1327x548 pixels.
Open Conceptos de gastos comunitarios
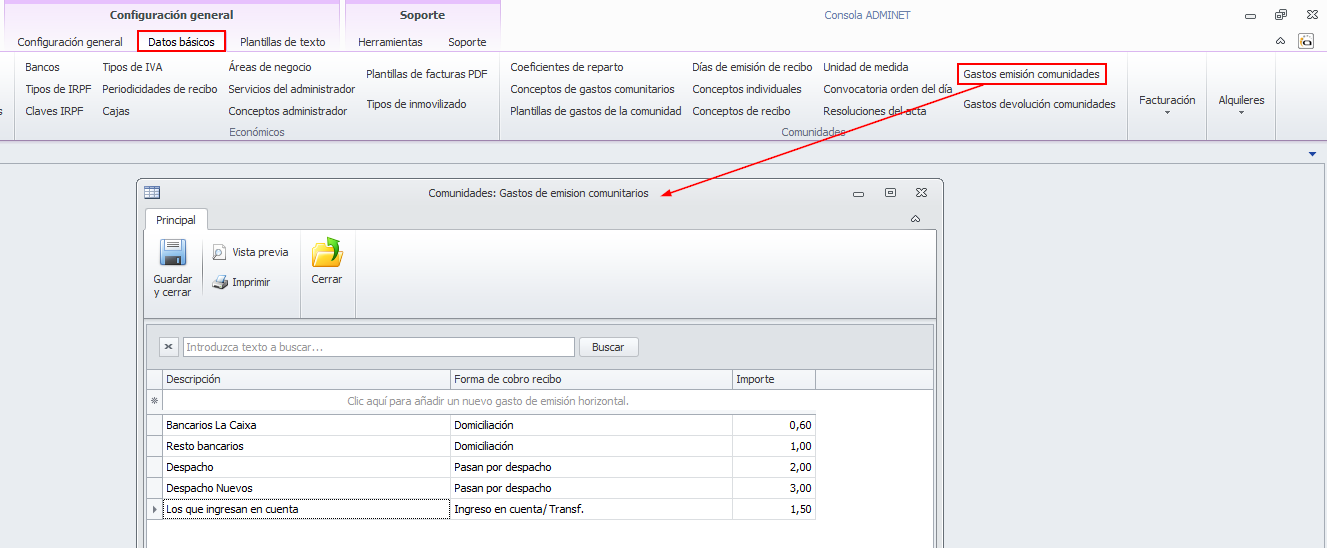592,89
